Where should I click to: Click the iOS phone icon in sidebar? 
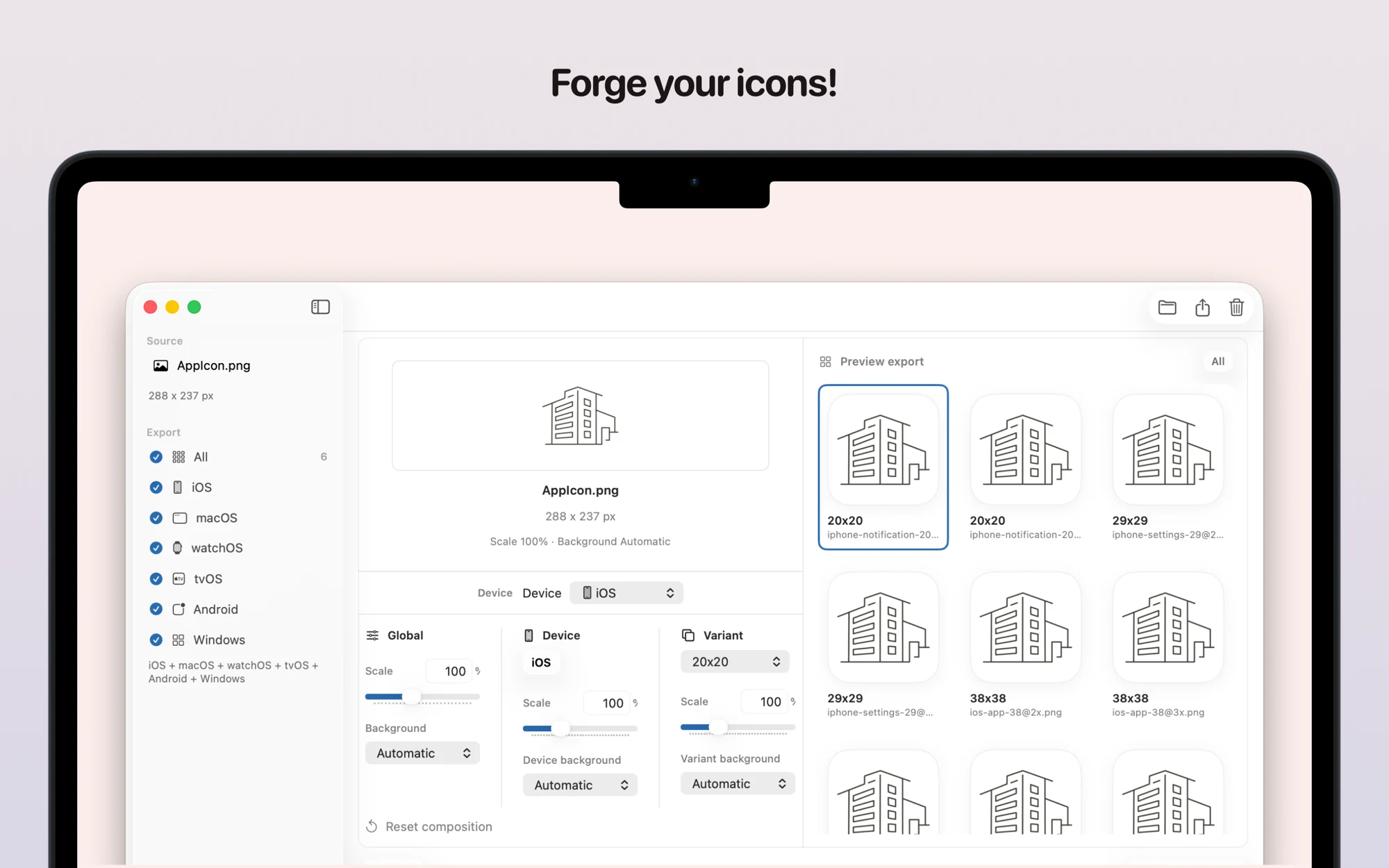pyautogui.click(x=178, y=487)
